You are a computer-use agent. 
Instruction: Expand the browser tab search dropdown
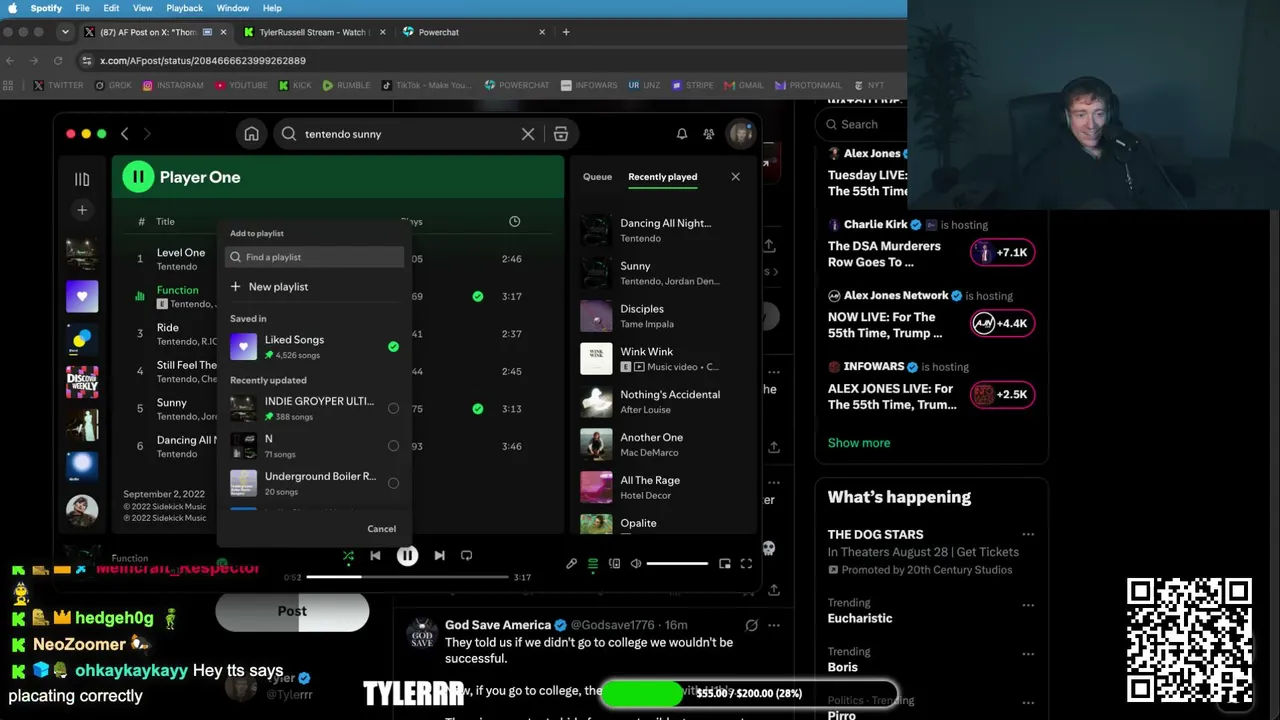(65, 32)
